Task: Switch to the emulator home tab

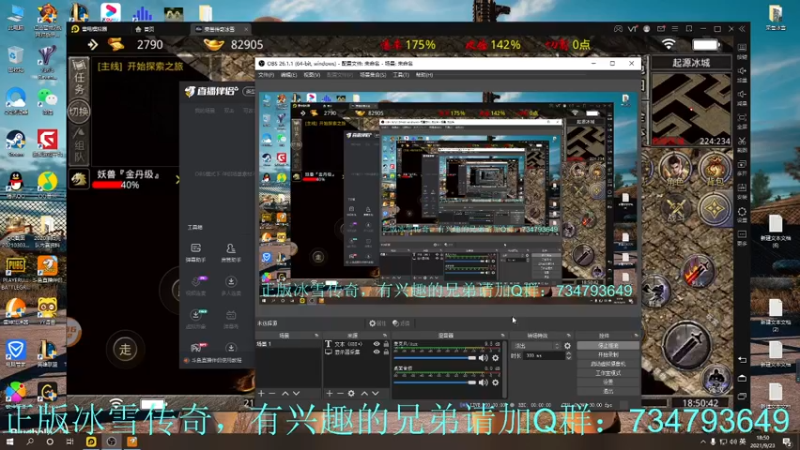Action: click(145, 29)
